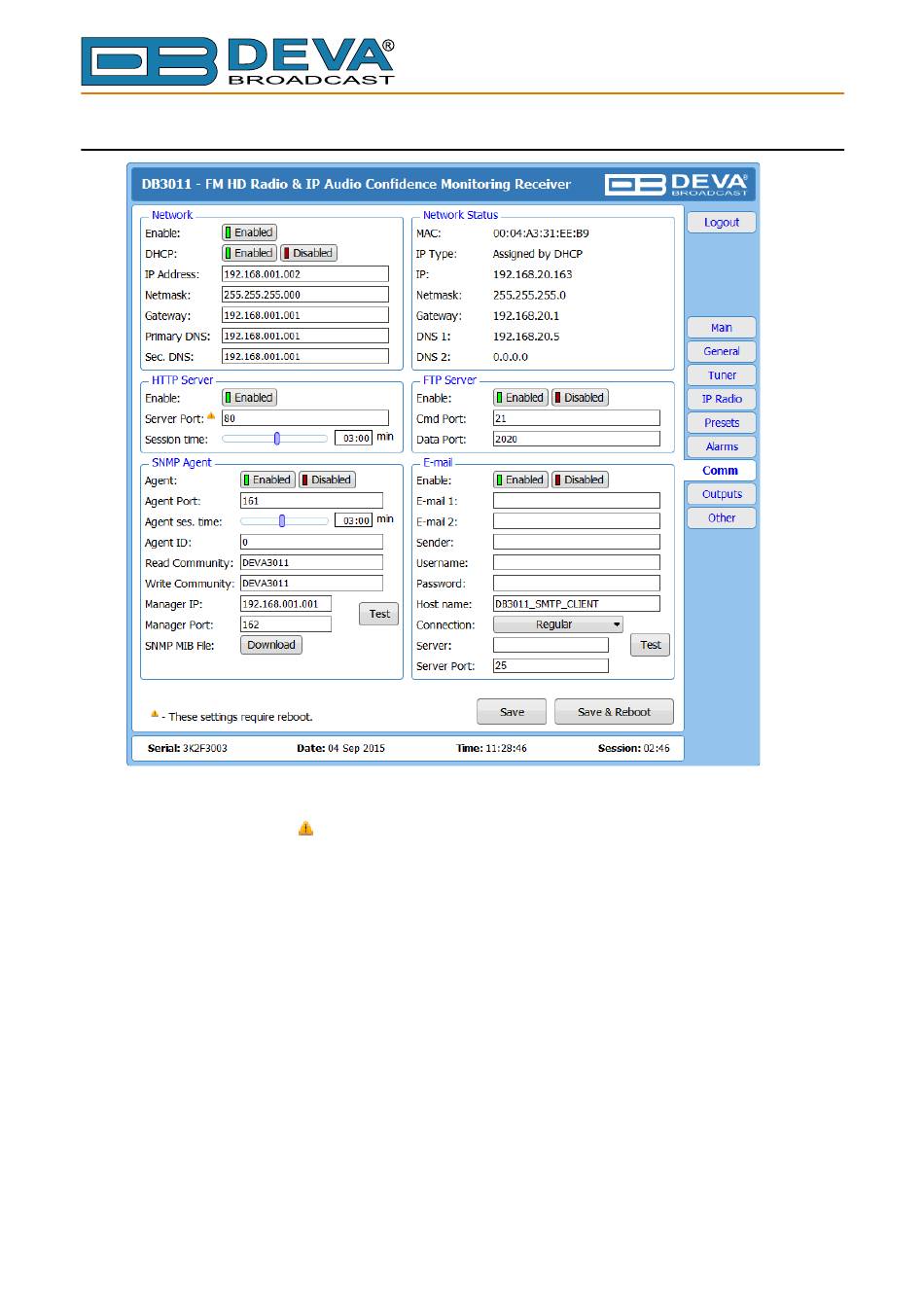Select the Comm tab

click(721, 471)
